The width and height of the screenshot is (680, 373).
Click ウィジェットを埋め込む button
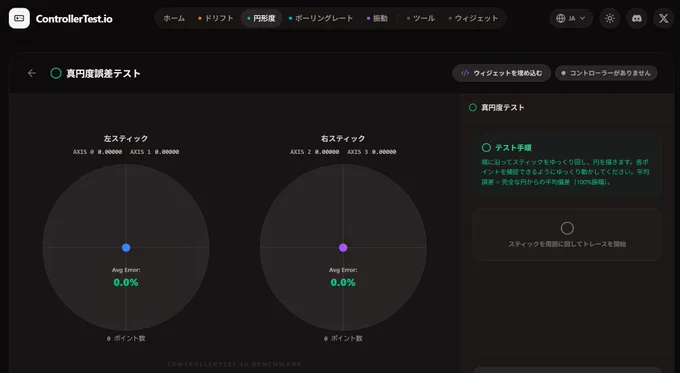[501, 73]
